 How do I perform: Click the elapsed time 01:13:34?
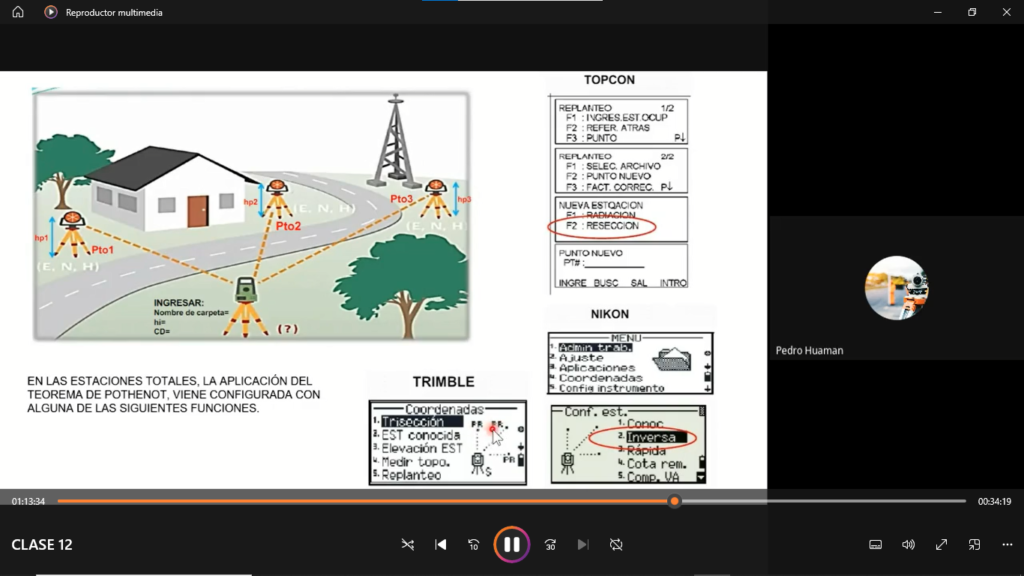click(28, 501)
